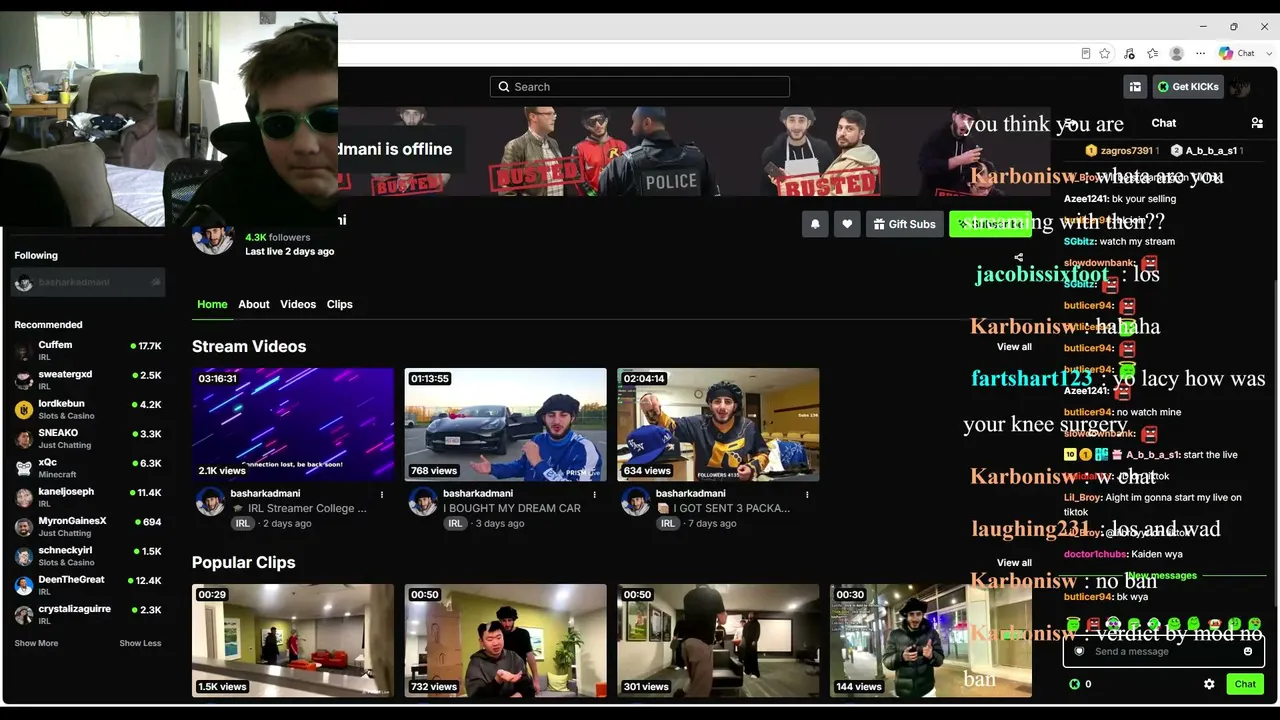Open the 301 views popular clip
The height and width of the screenshot is (720, 1280).
click(x=718, y=641)
